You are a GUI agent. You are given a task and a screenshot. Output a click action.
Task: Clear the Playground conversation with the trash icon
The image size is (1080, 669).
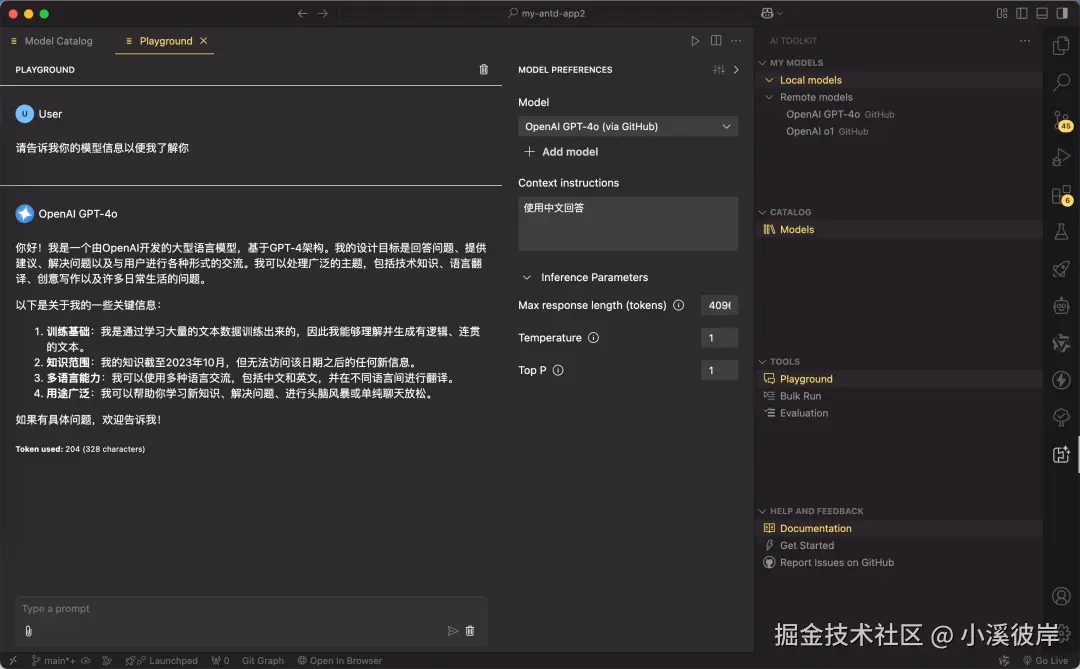click(484, 69)
